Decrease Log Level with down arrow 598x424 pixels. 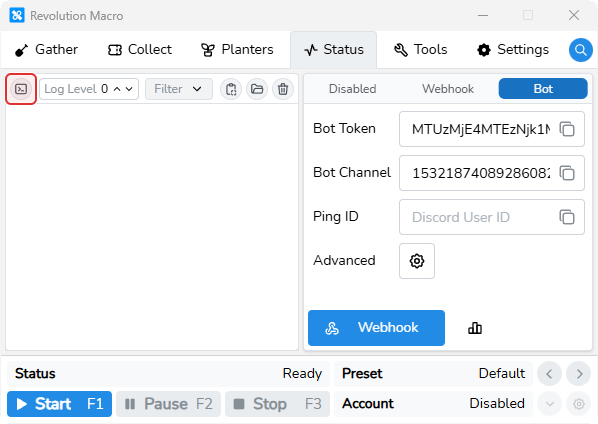129,89
